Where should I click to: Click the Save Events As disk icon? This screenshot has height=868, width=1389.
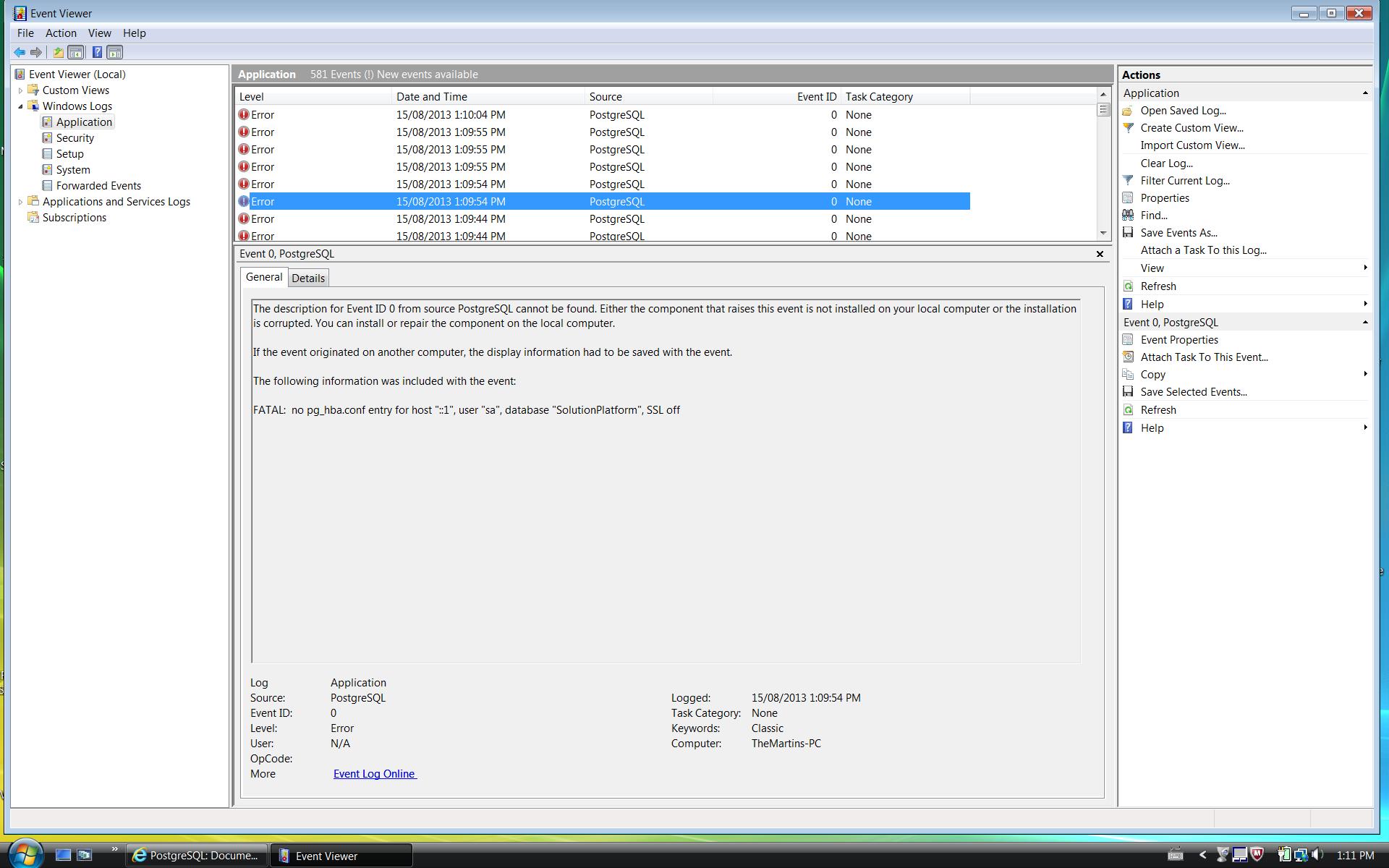click(x=1128, y=233)
